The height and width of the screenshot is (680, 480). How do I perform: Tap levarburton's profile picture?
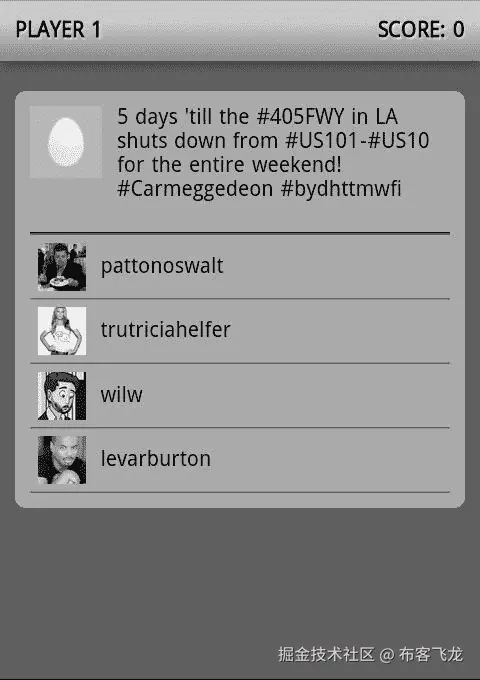pos(62,460)
